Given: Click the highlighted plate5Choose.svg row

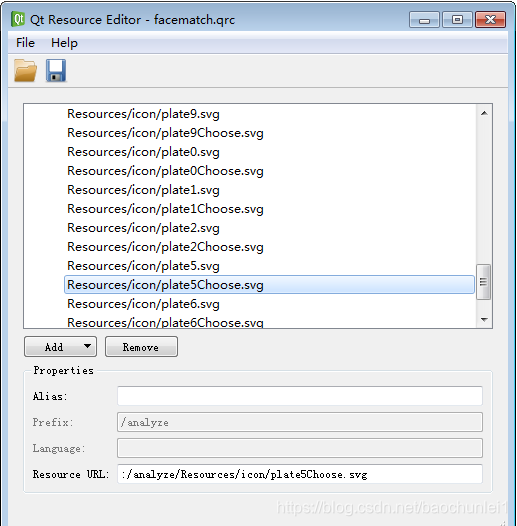Looking at the screenshot, I should (x=269, y=285).
